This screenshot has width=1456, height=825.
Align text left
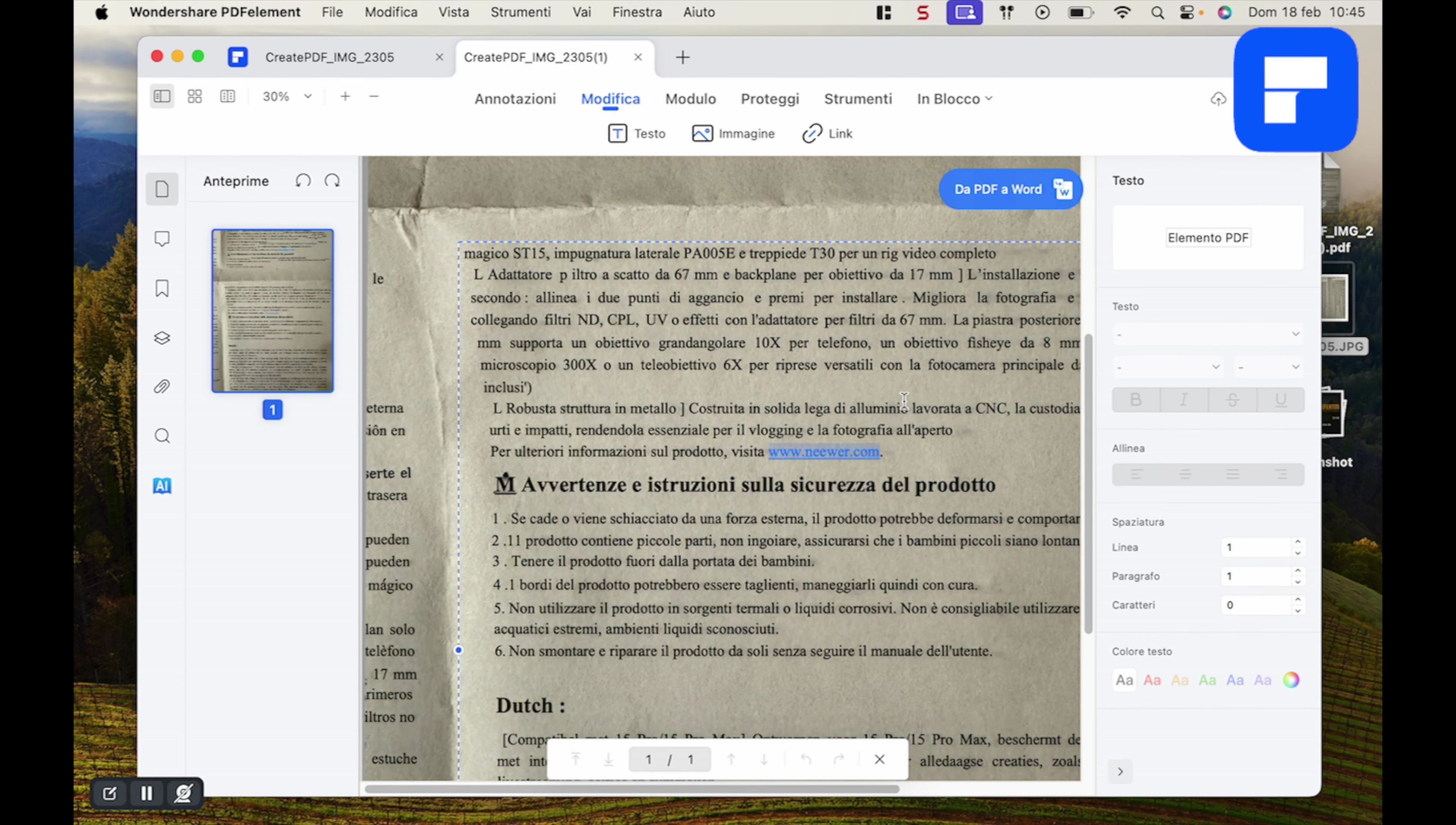pos(1136,474)
